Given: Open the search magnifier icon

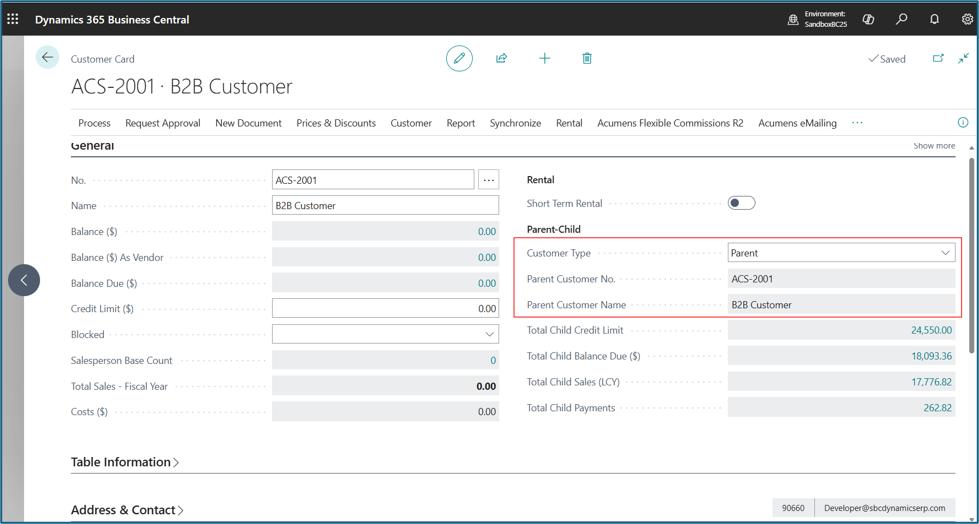Looking at the screenshot, I should click(902, 19).
